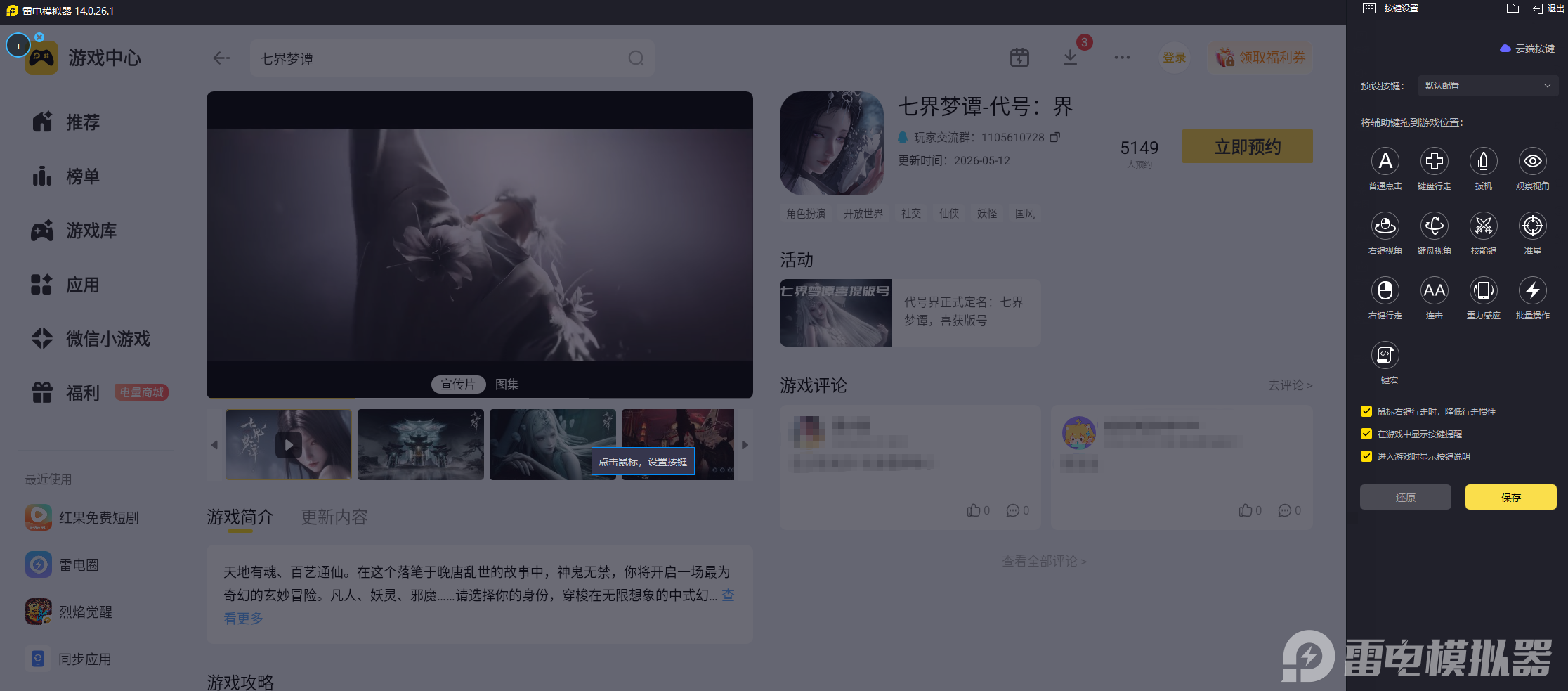Click the 七界梦谭 search input field
Screen dimensions: 1568x691
click(452, 58)
